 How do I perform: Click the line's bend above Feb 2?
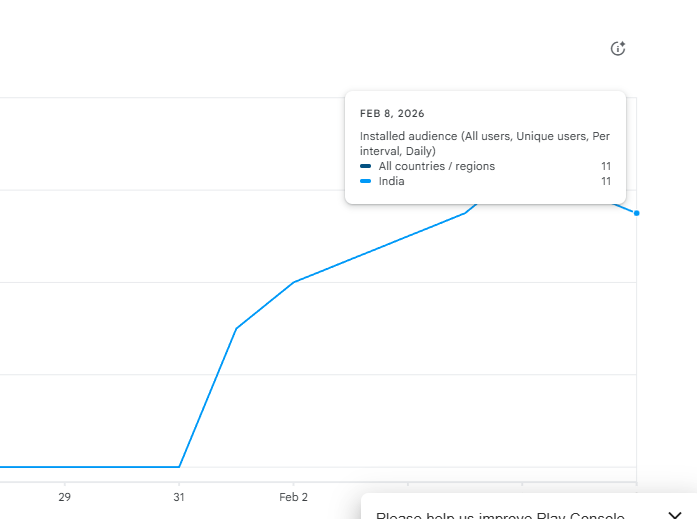(x=293, y=282)
